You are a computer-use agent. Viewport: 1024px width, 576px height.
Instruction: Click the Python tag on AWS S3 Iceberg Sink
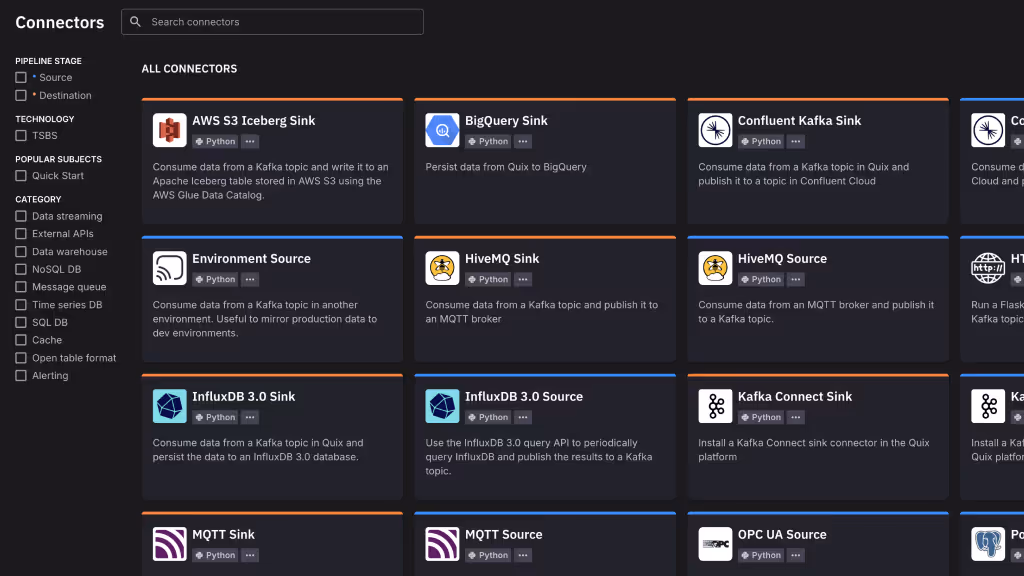[215, 141]
